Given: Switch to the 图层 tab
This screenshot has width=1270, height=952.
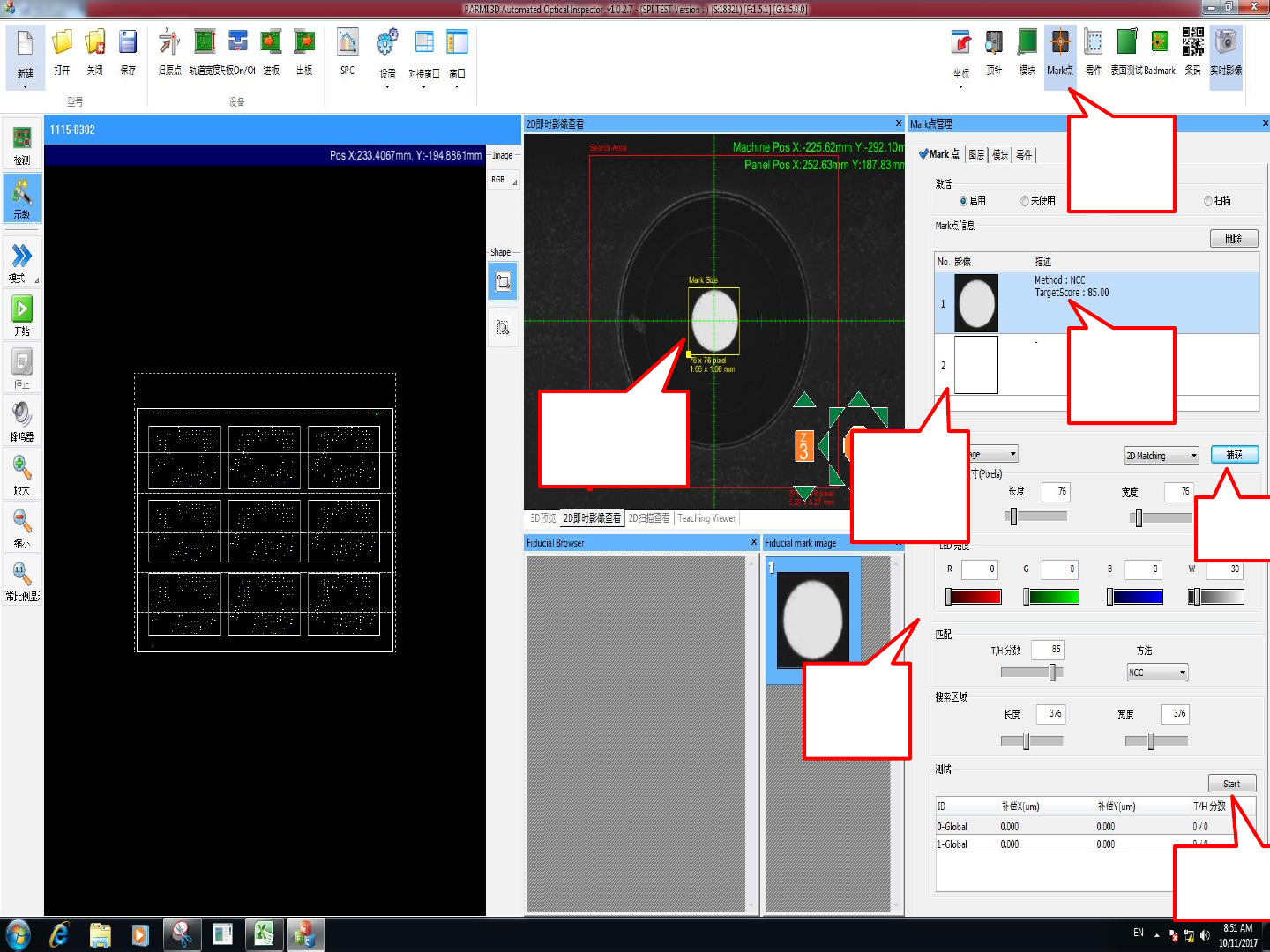Looking at the screenshot, I should click(976, 154).
